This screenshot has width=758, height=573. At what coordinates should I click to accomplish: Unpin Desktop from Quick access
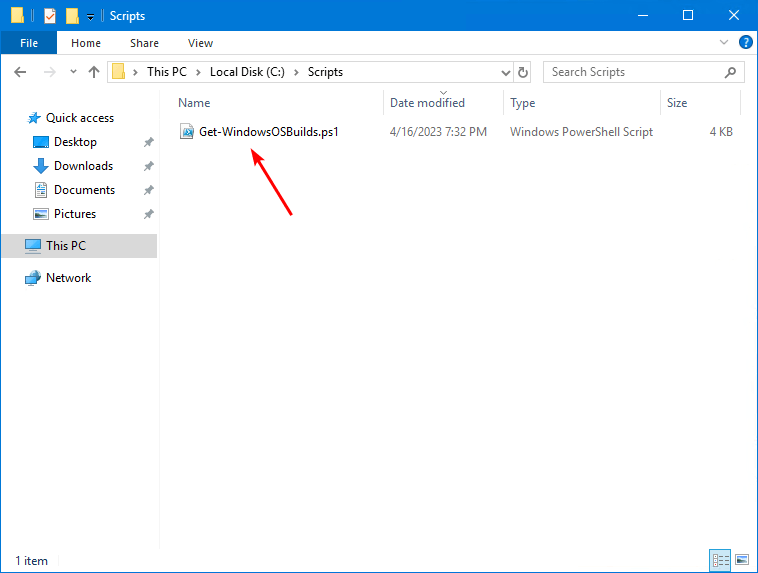coord(149,142)
